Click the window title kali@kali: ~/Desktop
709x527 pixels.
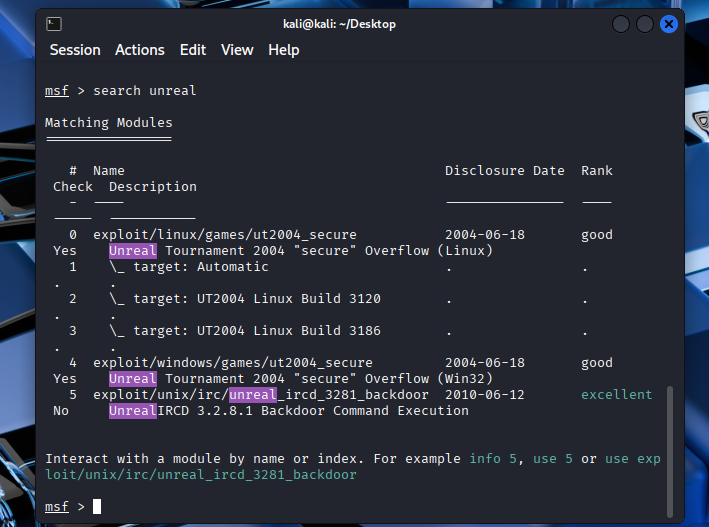click(339, 24)
